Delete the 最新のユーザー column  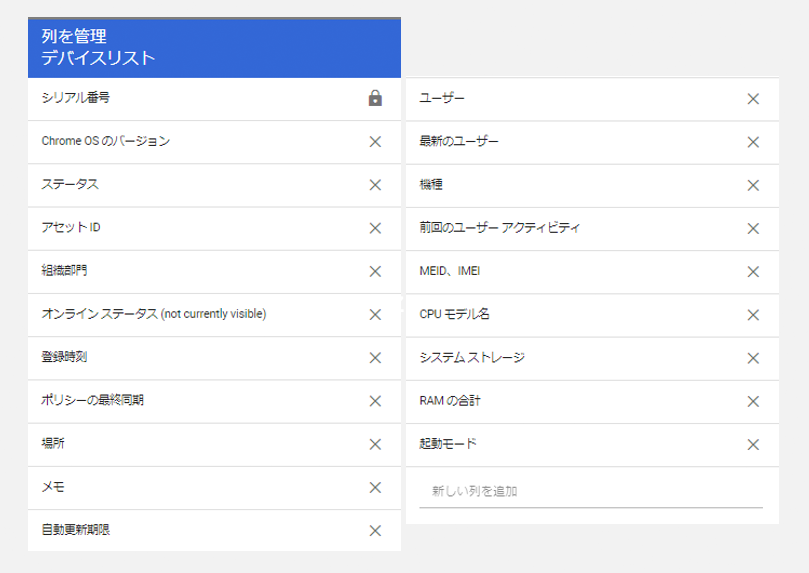[x=753, y=142]
